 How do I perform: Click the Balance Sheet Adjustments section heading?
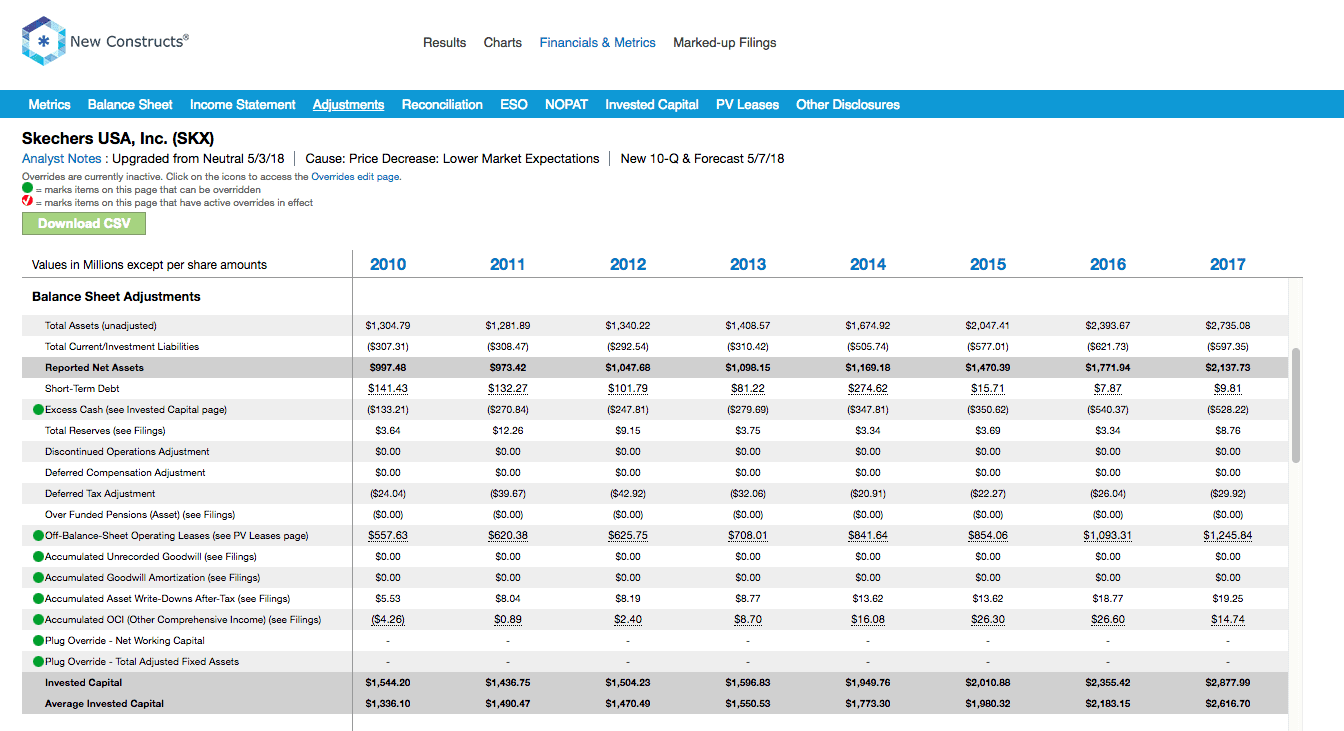pos(116,296)
